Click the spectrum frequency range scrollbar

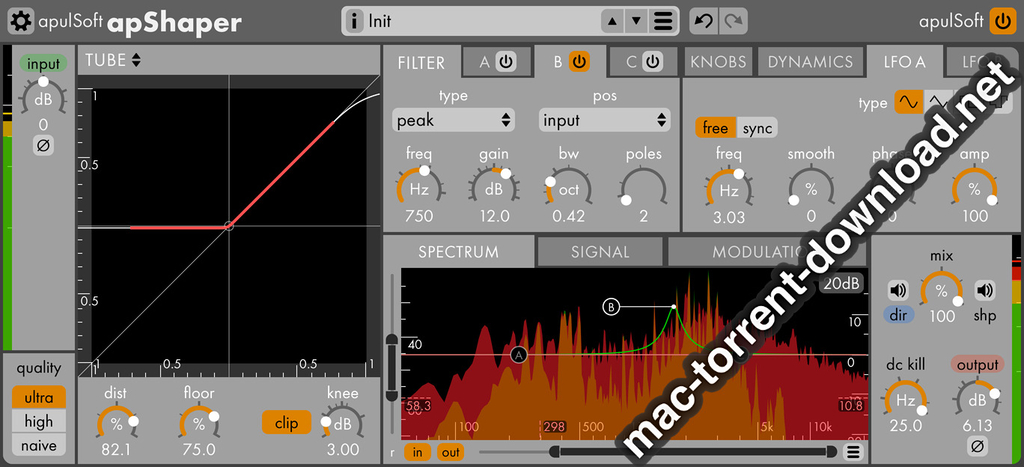694,451
